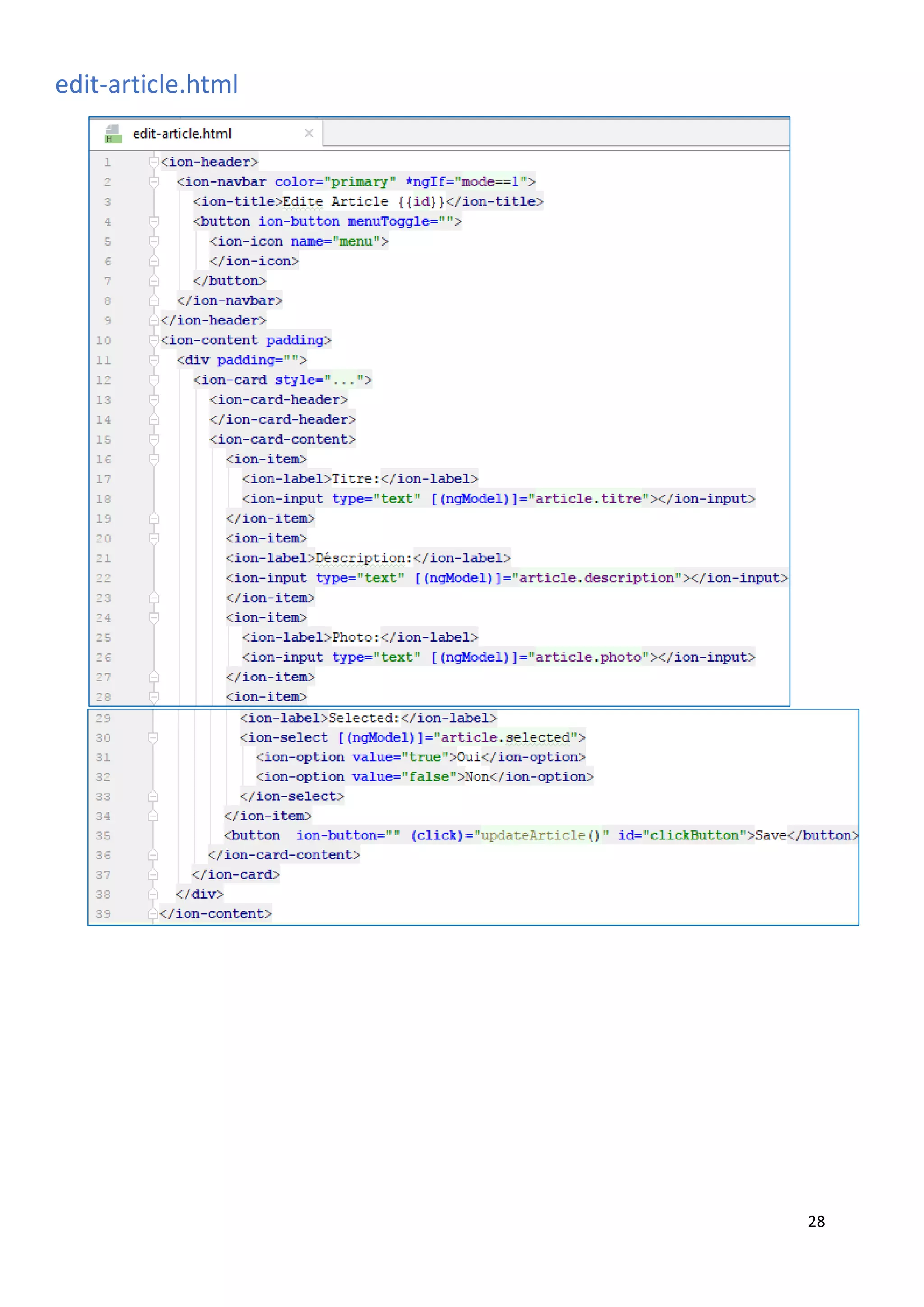Click the Selected: label text

[364, 718]
